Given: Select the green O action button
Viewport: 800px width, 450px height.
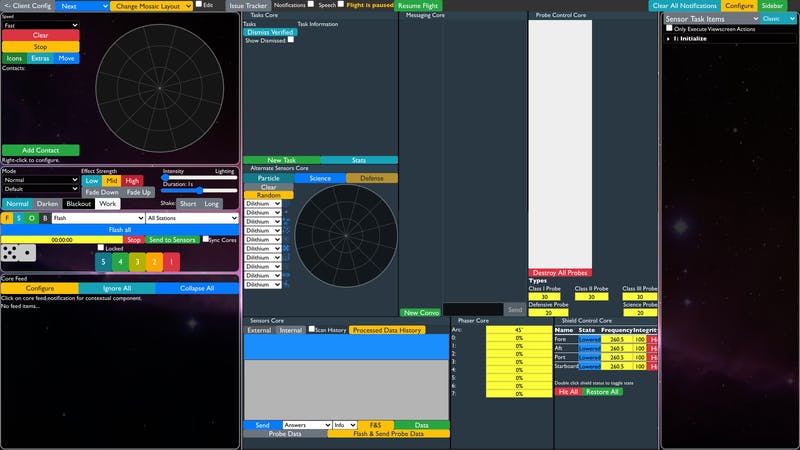Looking at the screenshot, I should pos(32,218).
